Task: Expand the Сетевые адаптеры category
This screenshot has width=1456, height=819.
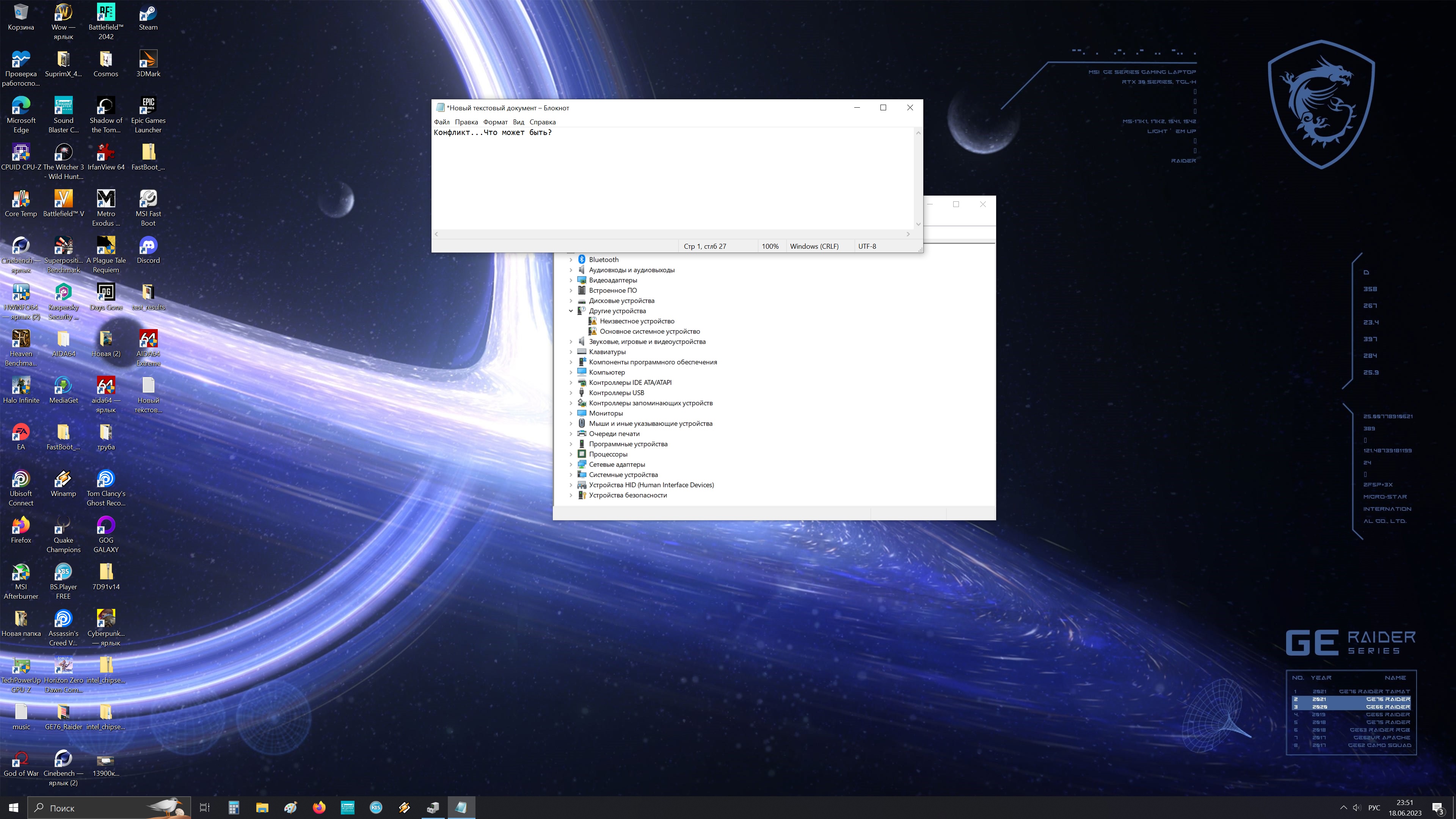Action: pyautogui.click(x=571, y=464)
